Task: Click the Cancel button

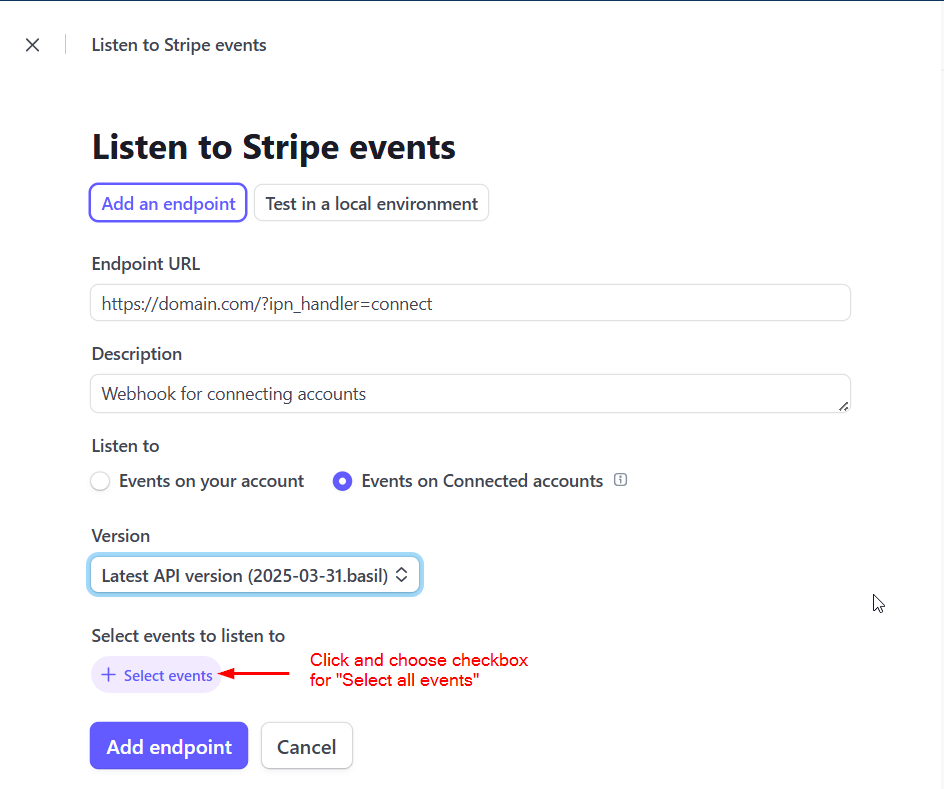Action: pos(306,746)
